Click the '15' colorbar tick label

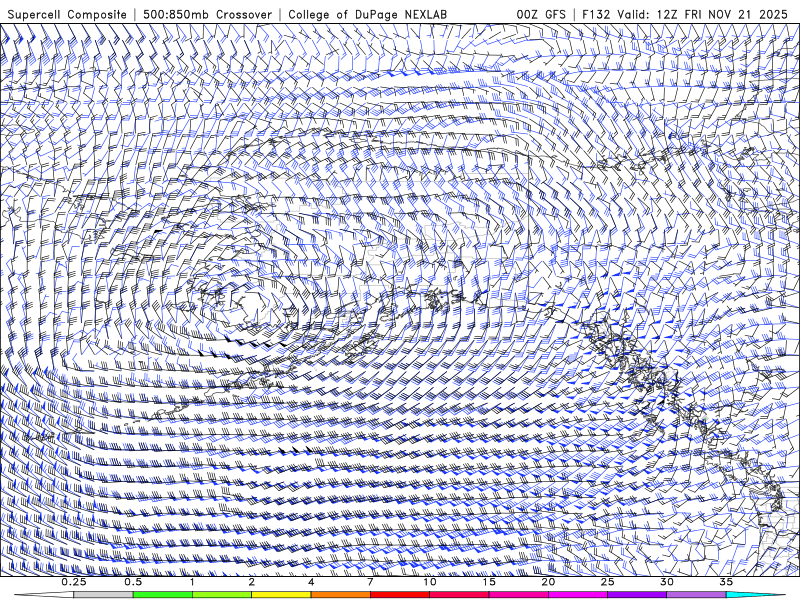click(x=489, y=582)
